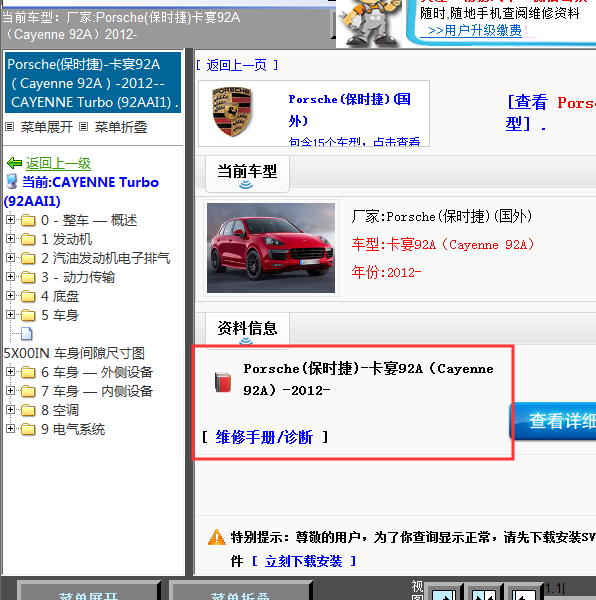Click third bottom-right view toolbar icon
The height and width of the screenshot is (600, 596).
pos(523,592)
